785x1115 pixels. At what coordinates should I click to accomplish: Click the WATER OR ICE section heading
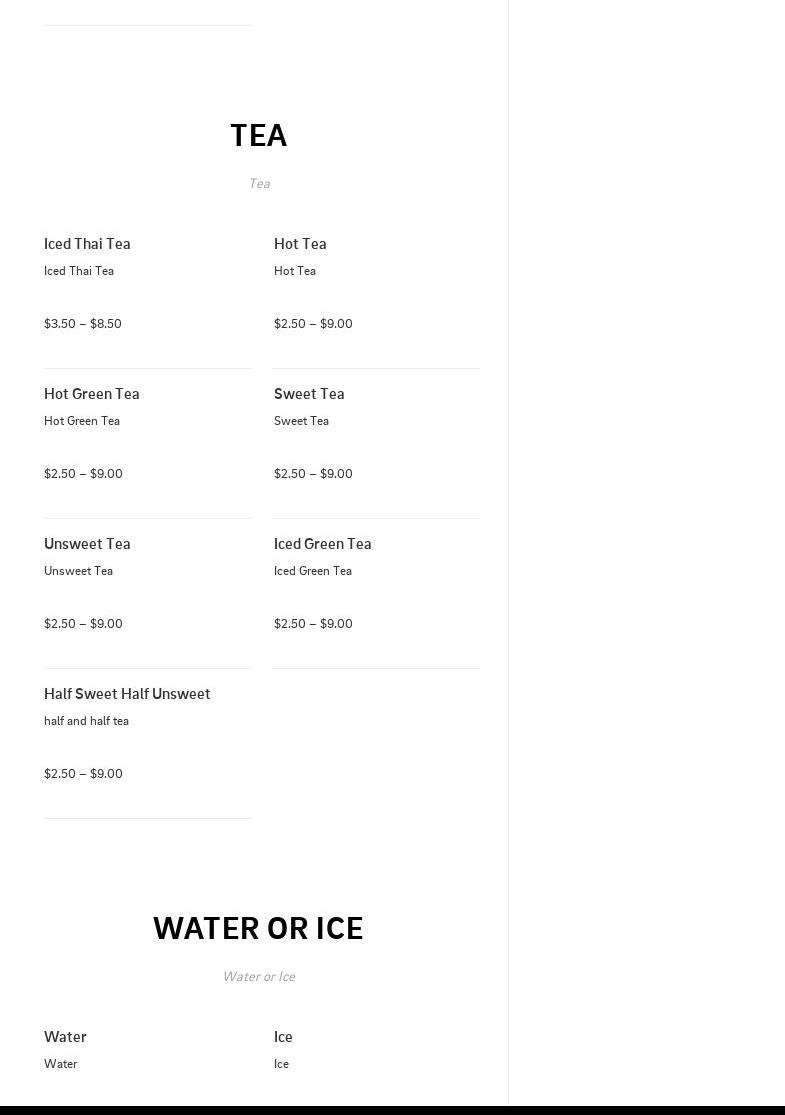(258, 928)
